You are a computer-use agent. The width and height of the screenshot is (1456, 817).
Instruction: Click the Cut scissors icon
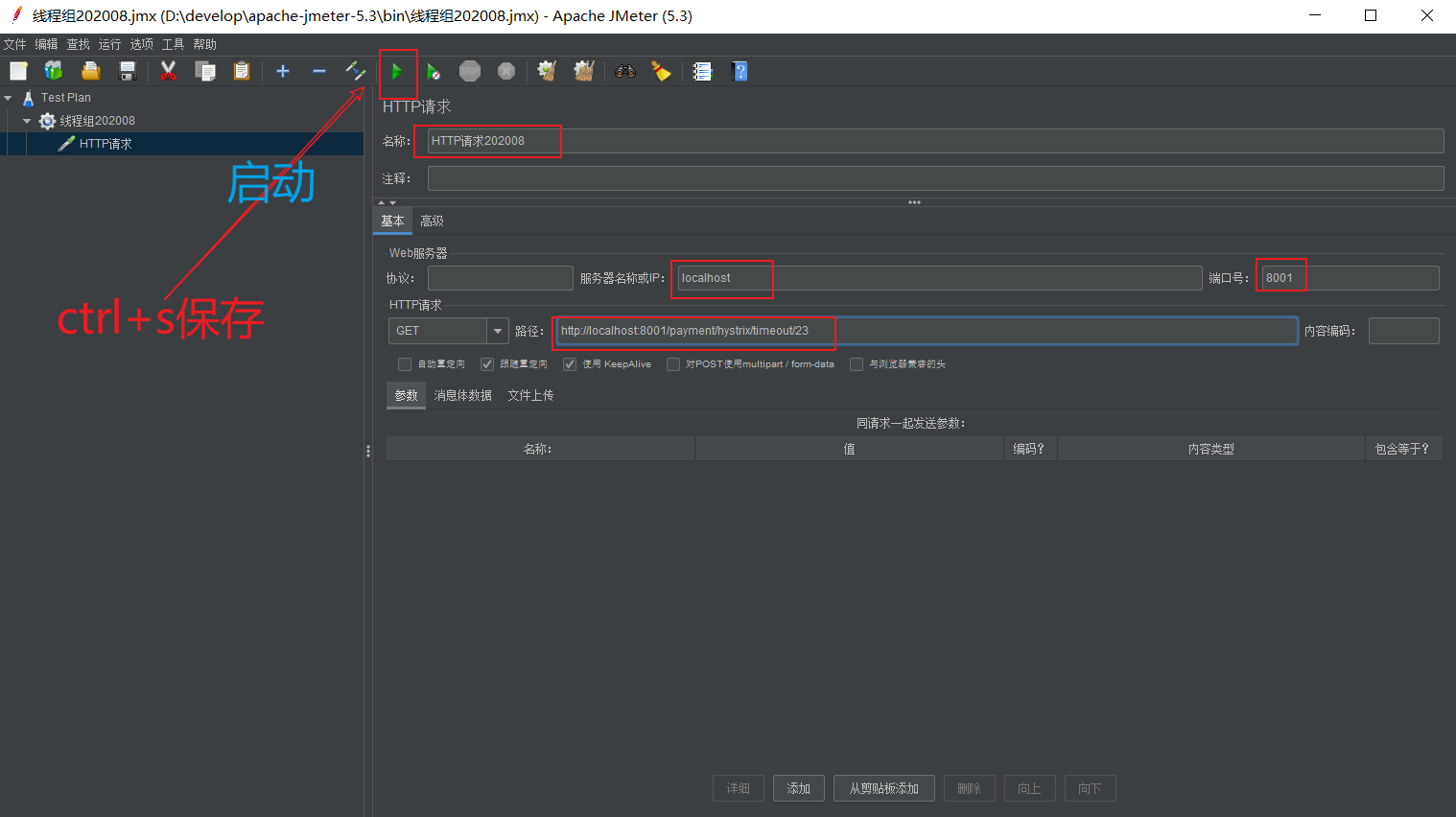[x=168, y=71]
